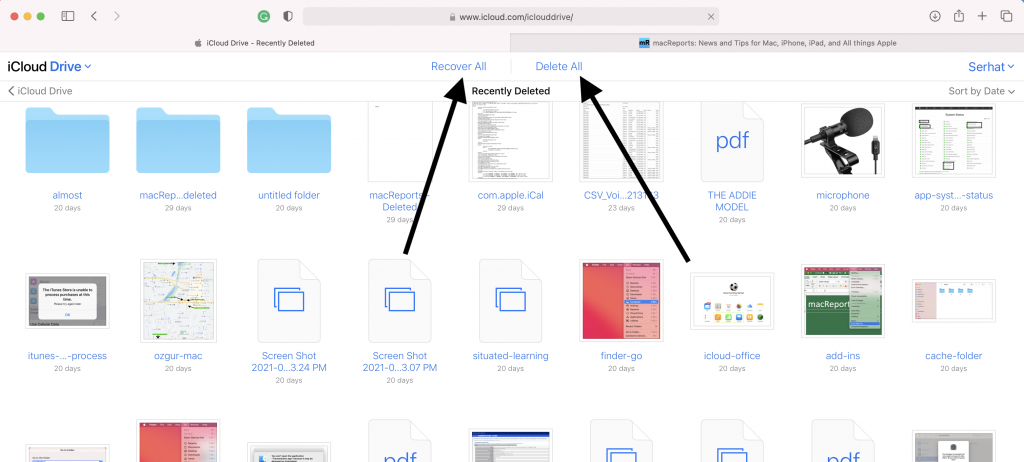Go back with the Safari back arrow

coord(94,16)
